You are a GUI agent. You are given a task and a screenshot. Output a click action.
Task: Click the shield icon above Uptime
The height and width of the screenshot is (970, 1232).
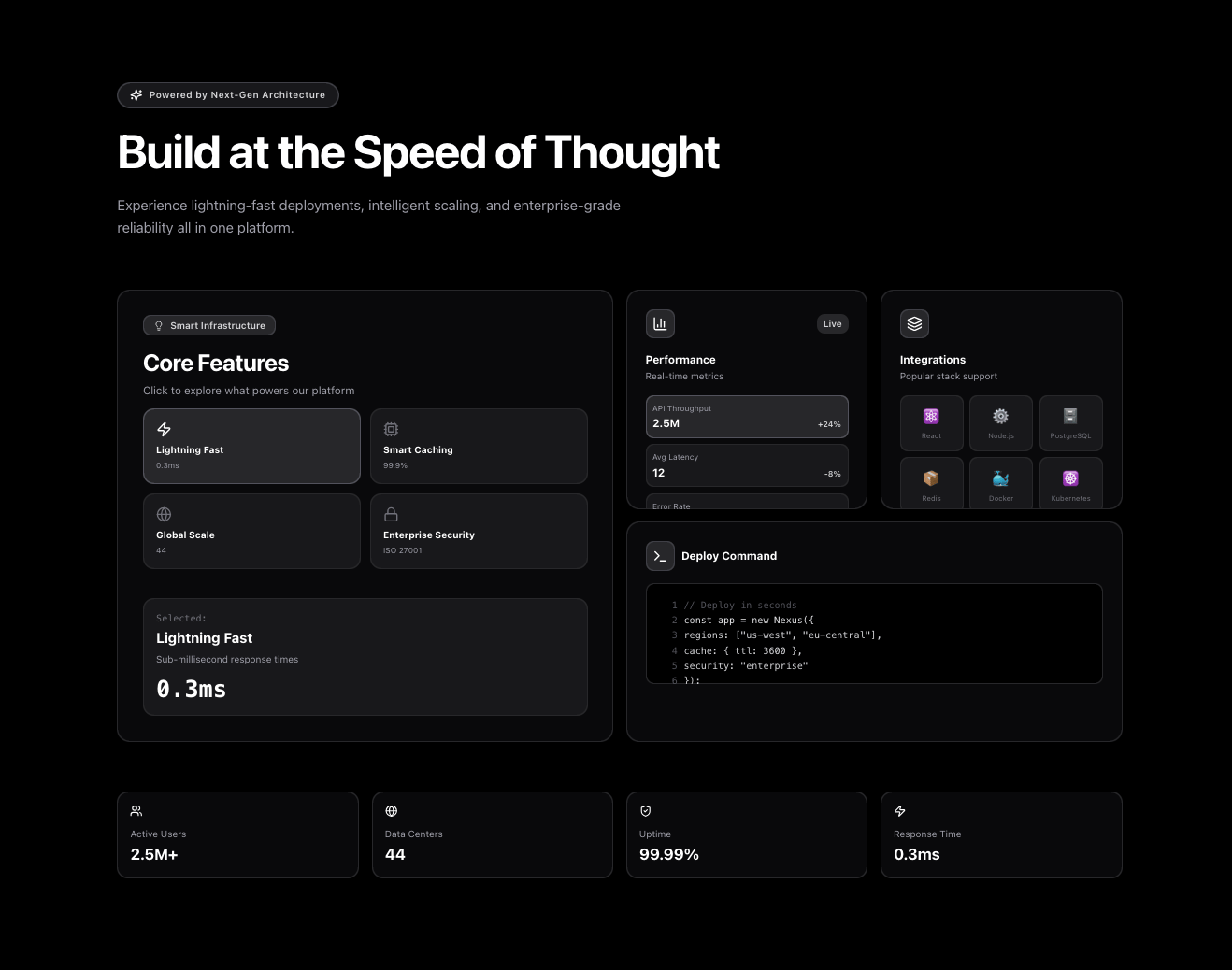tap(646, 811)
